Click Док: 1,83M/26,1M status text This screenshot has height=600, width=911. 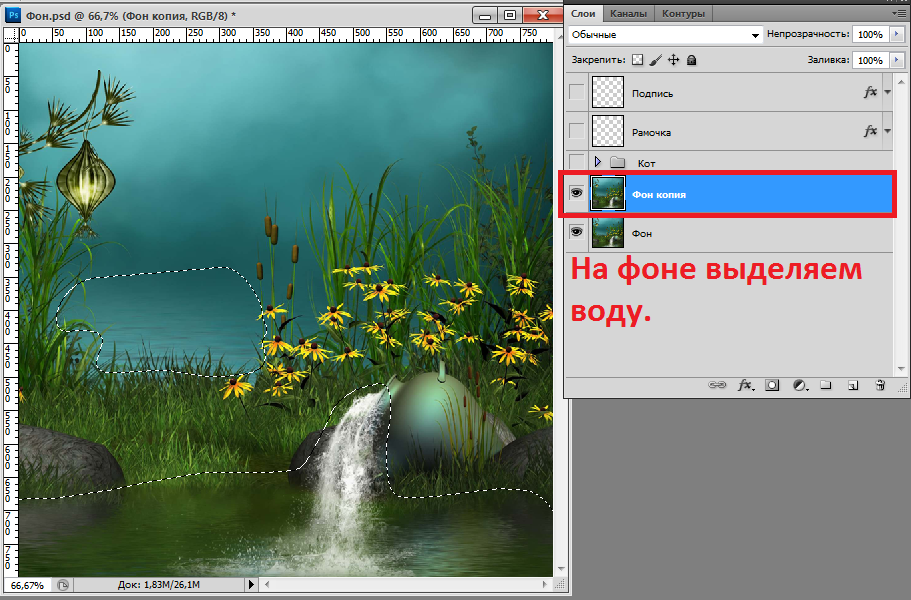click(x=159, y=585)
